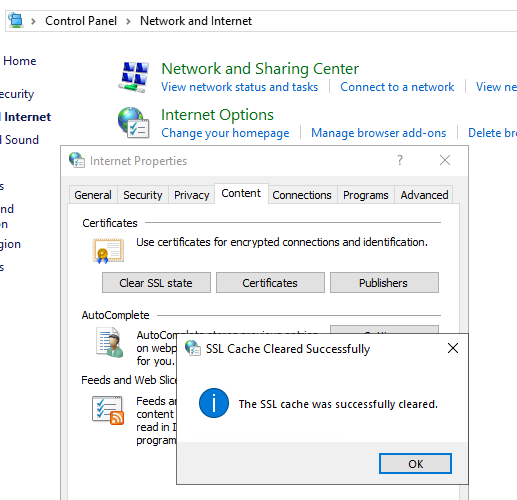Click the certificate ribbon icon
The width and height of the screenshot is (517, 500).
click(108, 251)
